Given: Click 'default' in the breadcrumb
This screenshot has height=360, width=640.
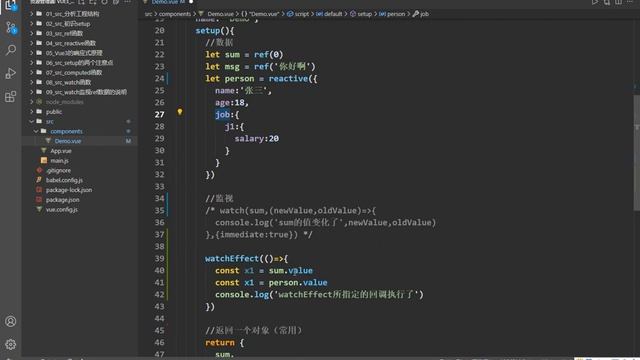Looking at the screenshot, I should coord(333,14).
